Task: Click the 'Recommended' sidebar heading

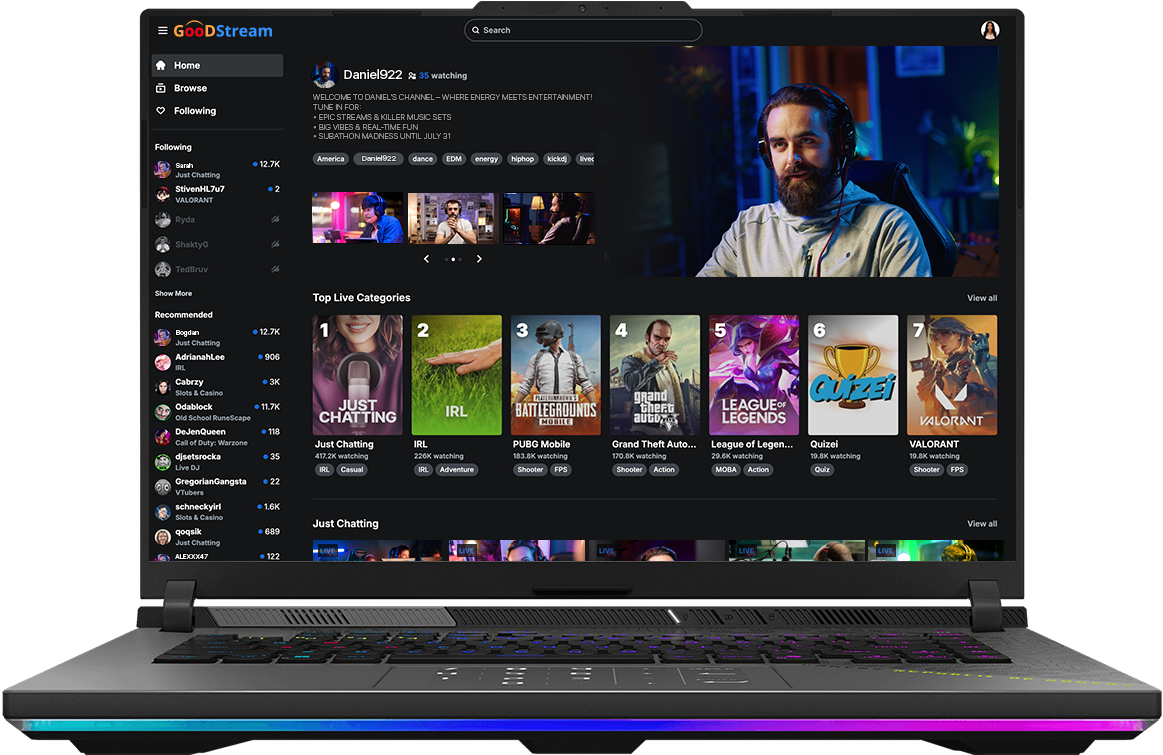Action: tap(183, 315)
